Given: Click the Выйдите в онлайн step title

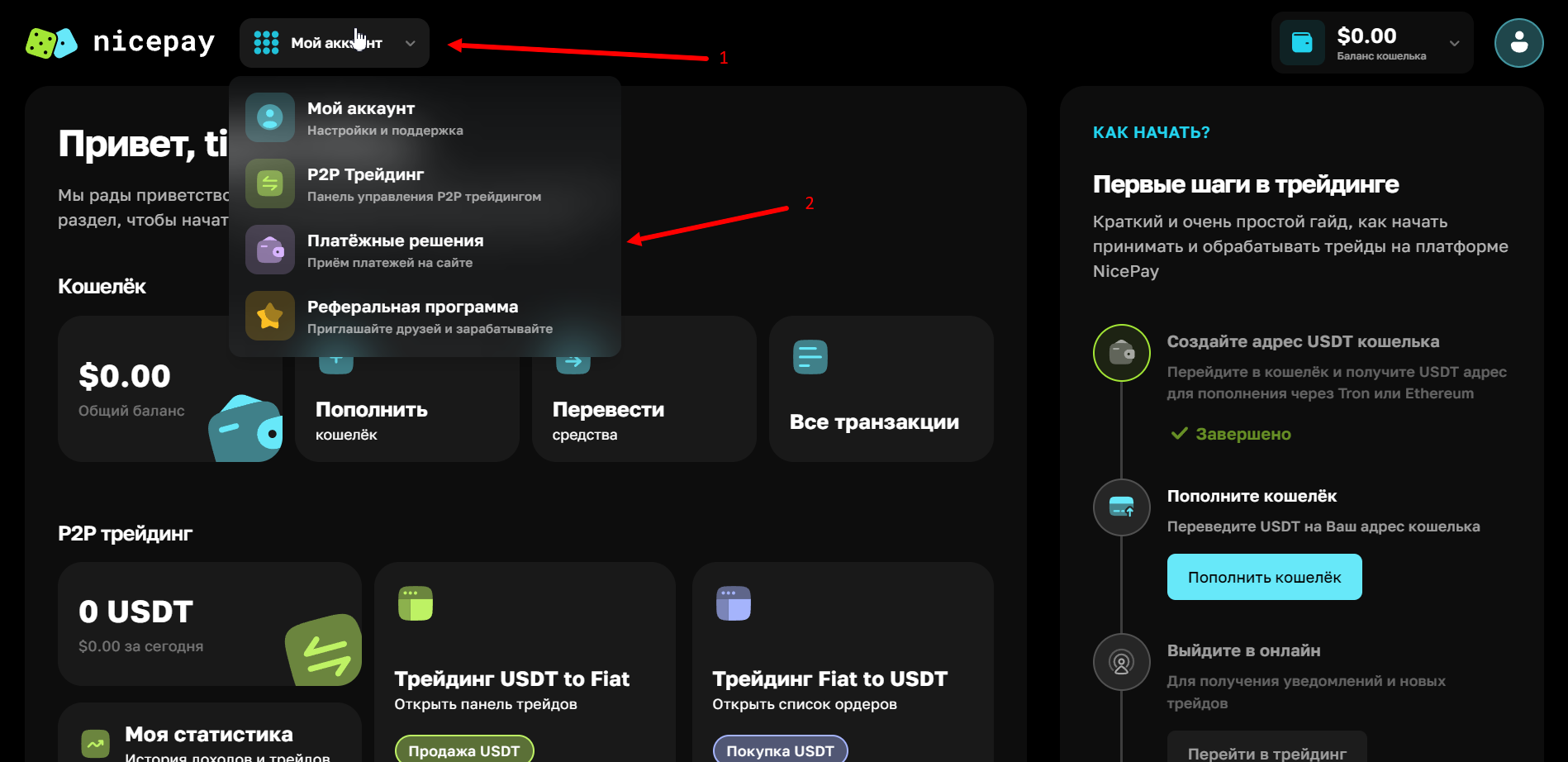Looking at the screenshot, I should coord(1243,650).
